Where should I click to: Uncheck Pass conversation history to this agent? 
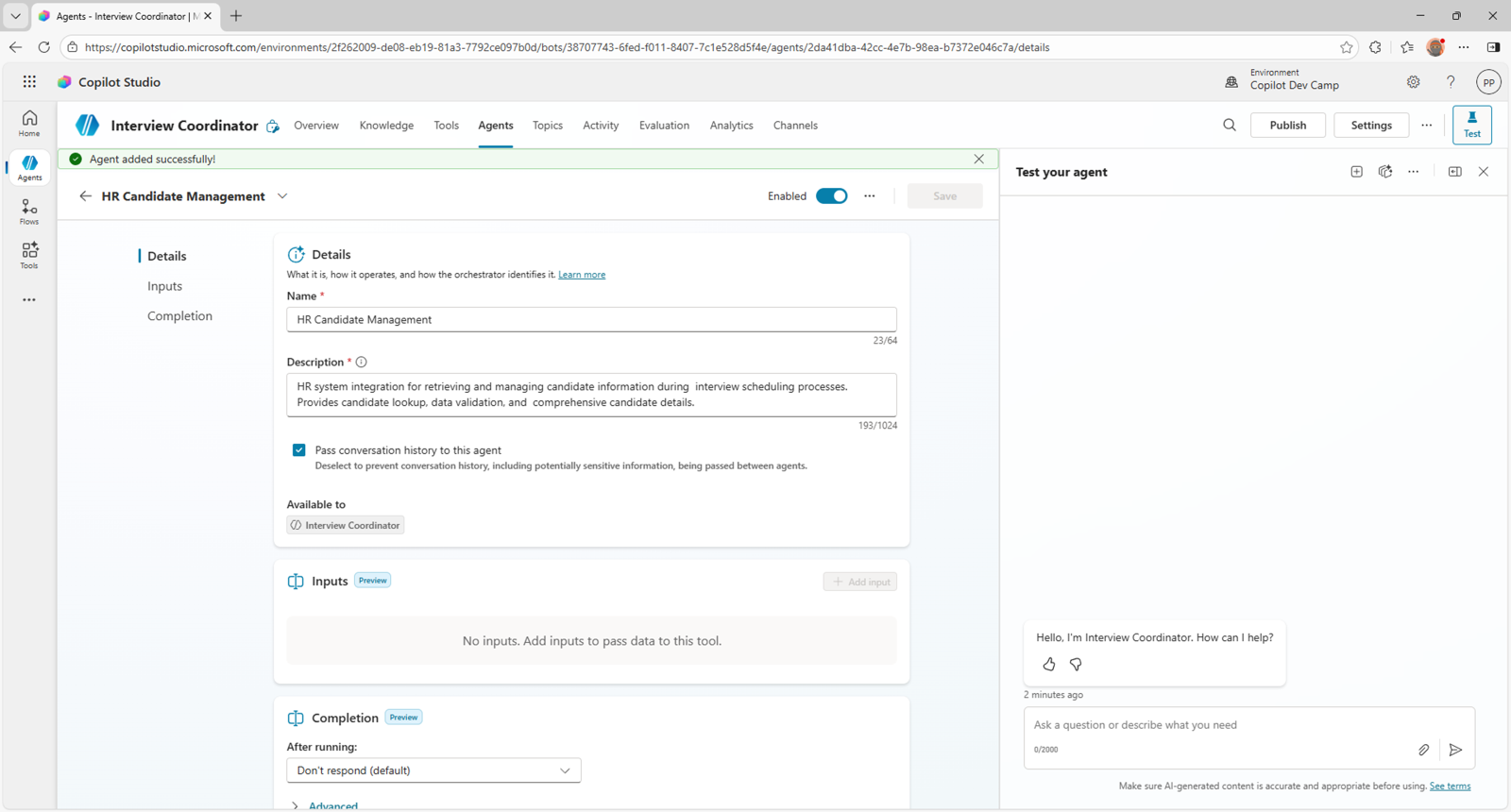[x=299, y=450]
